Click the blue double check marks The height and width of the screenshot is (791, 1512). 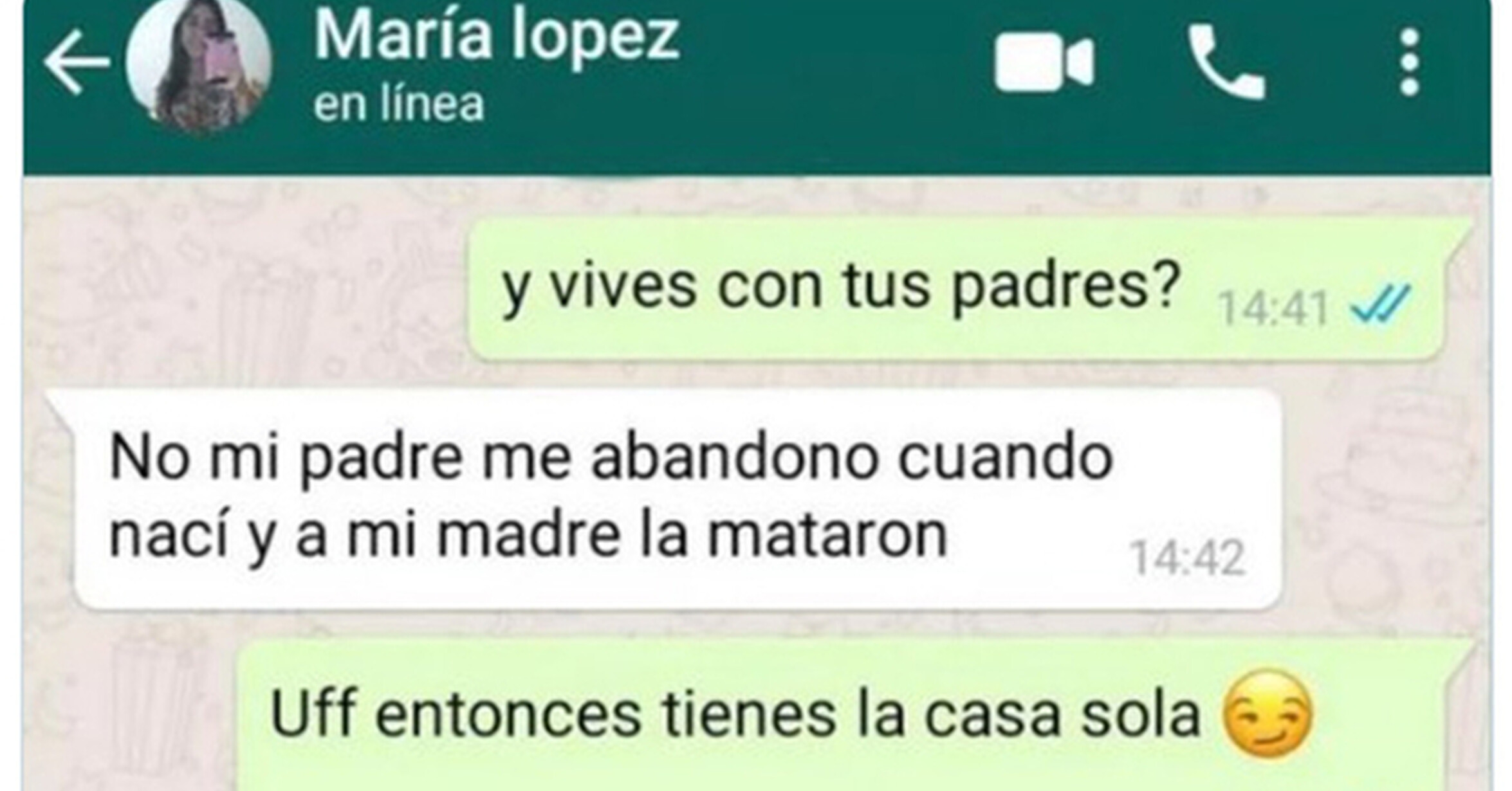click(x=1381, y=304)
